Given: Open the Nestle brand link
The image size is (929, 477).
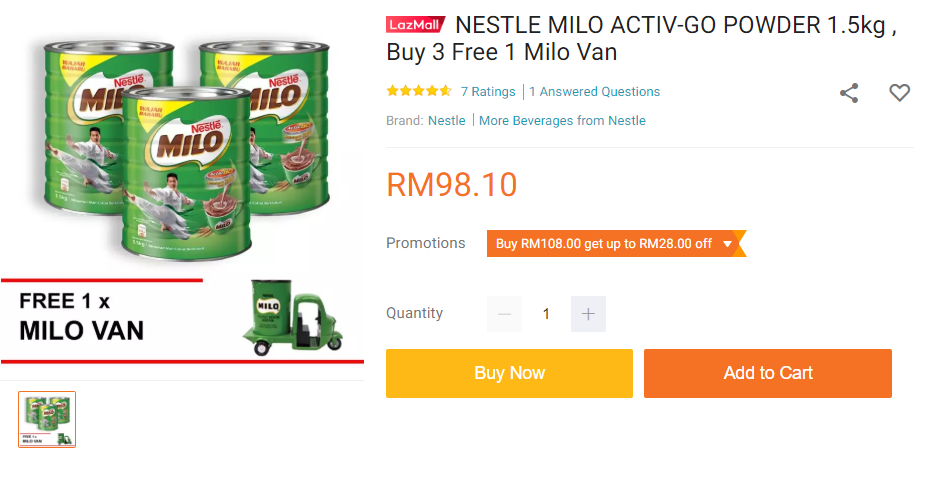Looking at the screenshot, I should pos(447,120).
